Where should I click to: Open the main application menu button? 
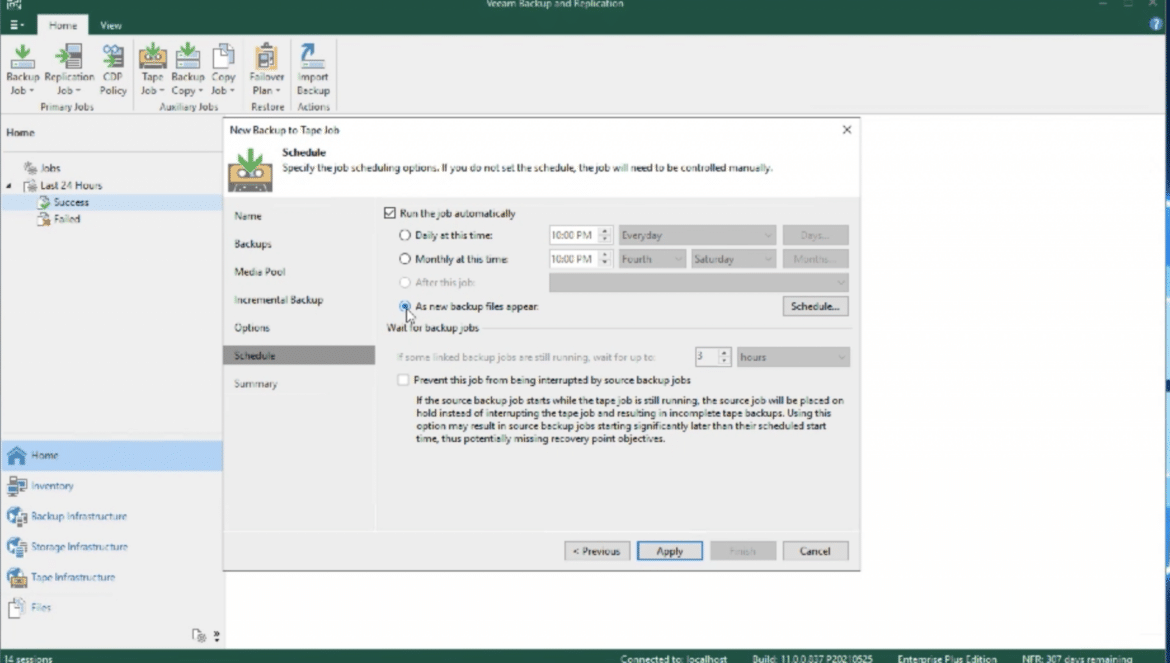pyautogui.click(x=16, y=25)
